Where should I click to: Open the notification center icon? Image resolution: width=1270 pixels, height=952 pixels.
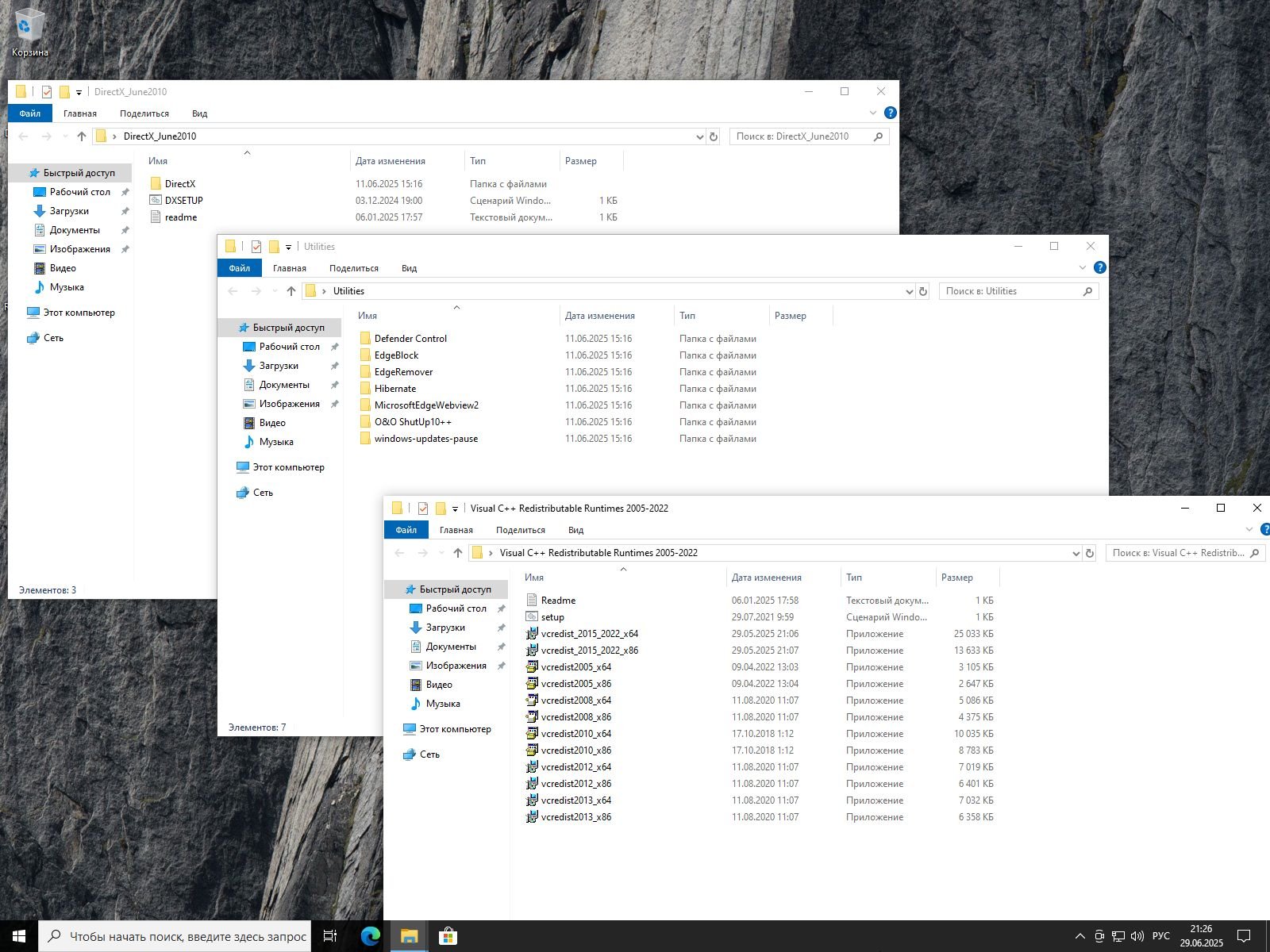[x=1244, y=936]
